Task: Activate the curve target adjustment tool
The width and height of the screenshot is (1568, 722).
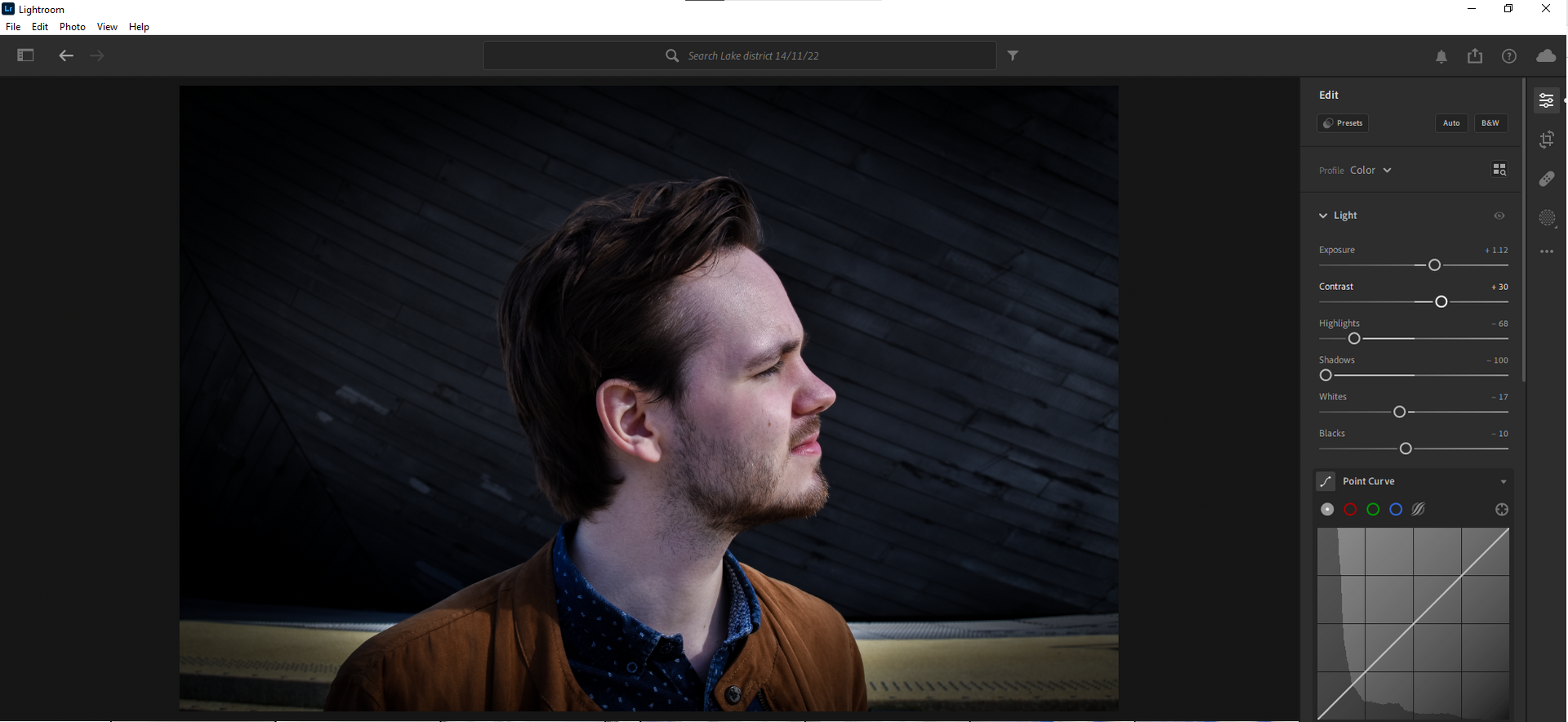Action: [1501, 510]
